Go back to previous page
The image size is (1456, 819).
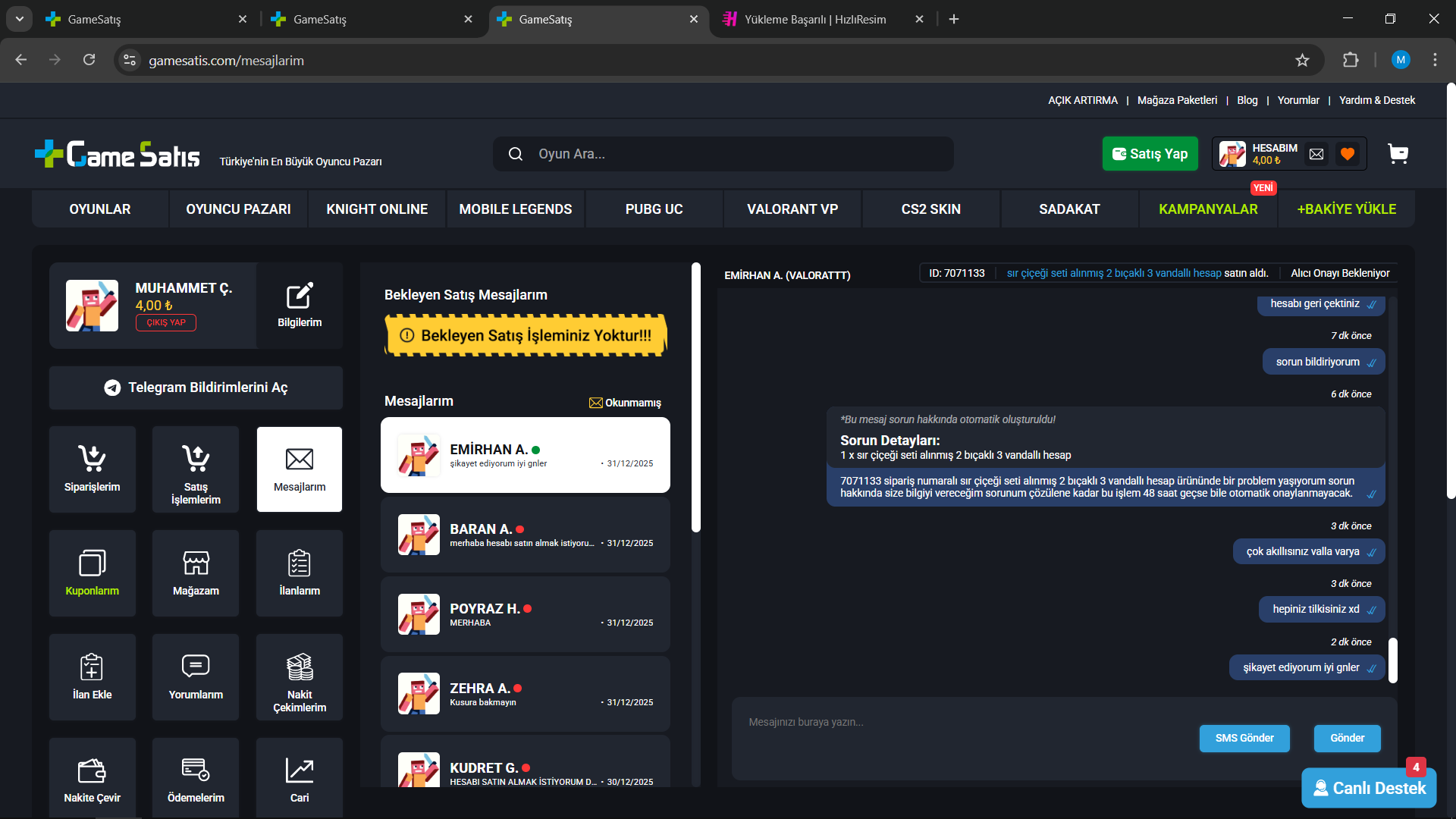21,60
